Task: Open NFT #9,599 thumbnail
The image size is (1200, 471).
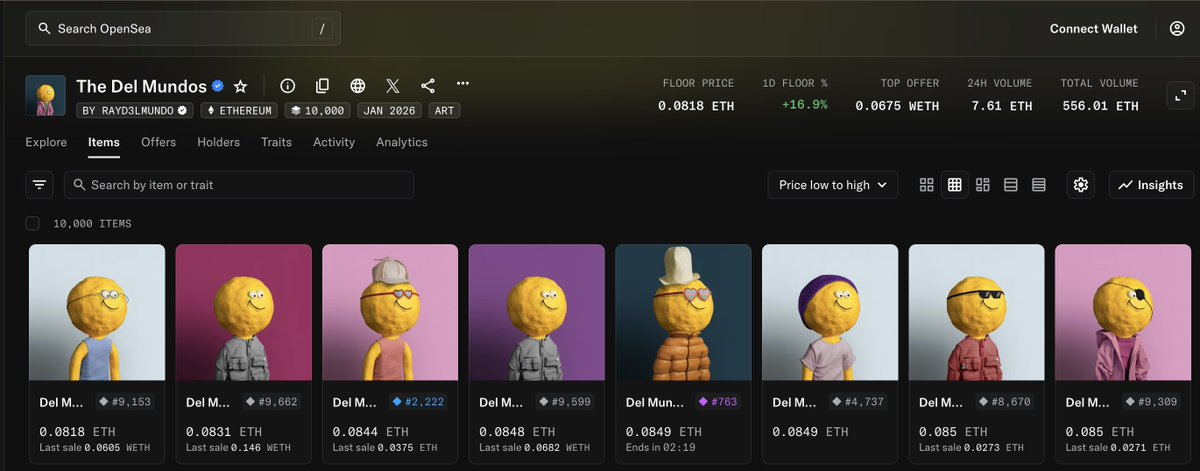Action: coord(537,312)
